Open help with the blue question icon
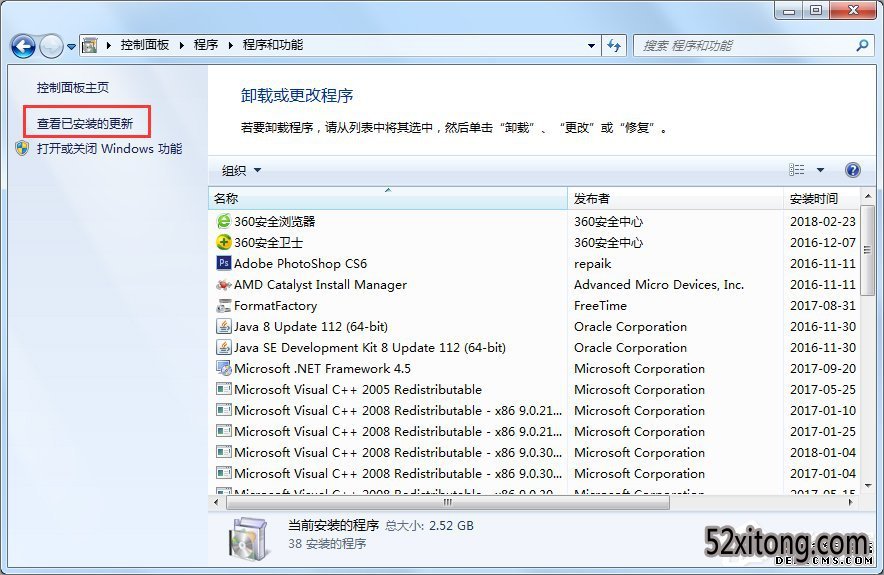Viewport: 884px width, 575px height. click(x=852, y=170)
